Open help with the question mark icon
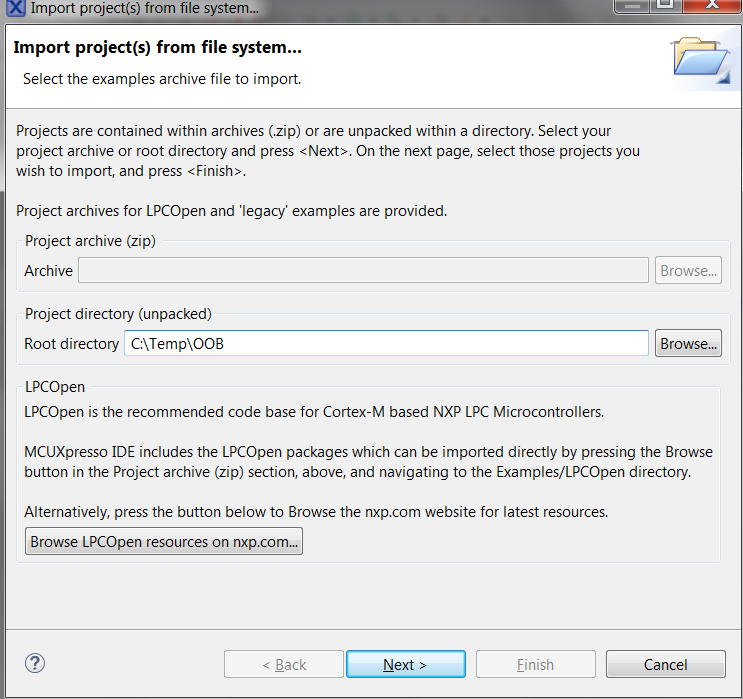This screenshot has width=743, height=699. [x=35, y=663]
